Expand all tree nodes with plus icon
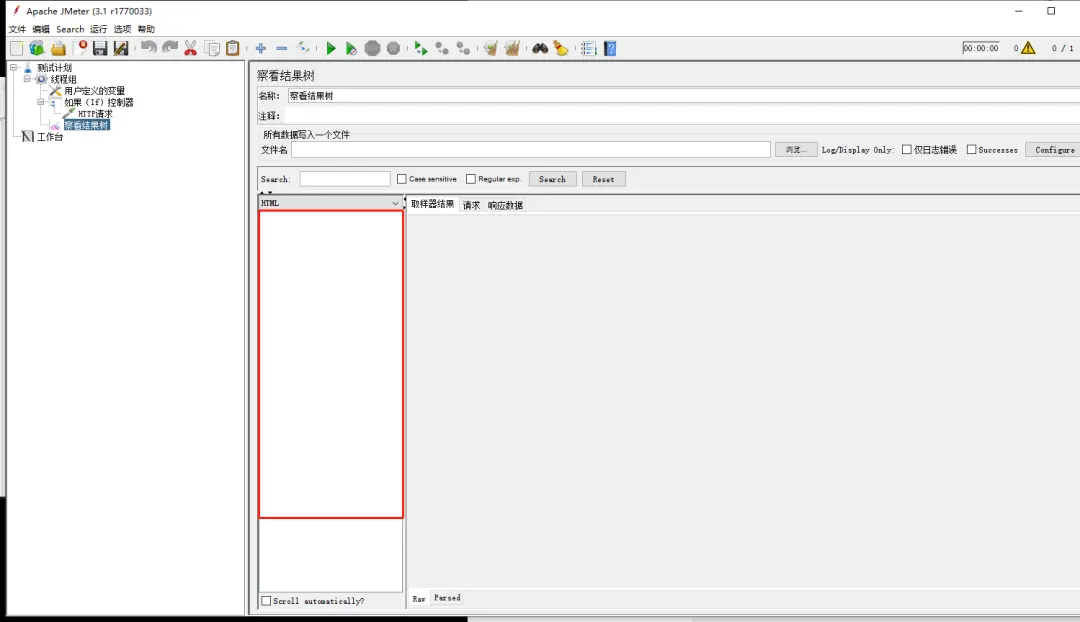 tap(260, 48)
